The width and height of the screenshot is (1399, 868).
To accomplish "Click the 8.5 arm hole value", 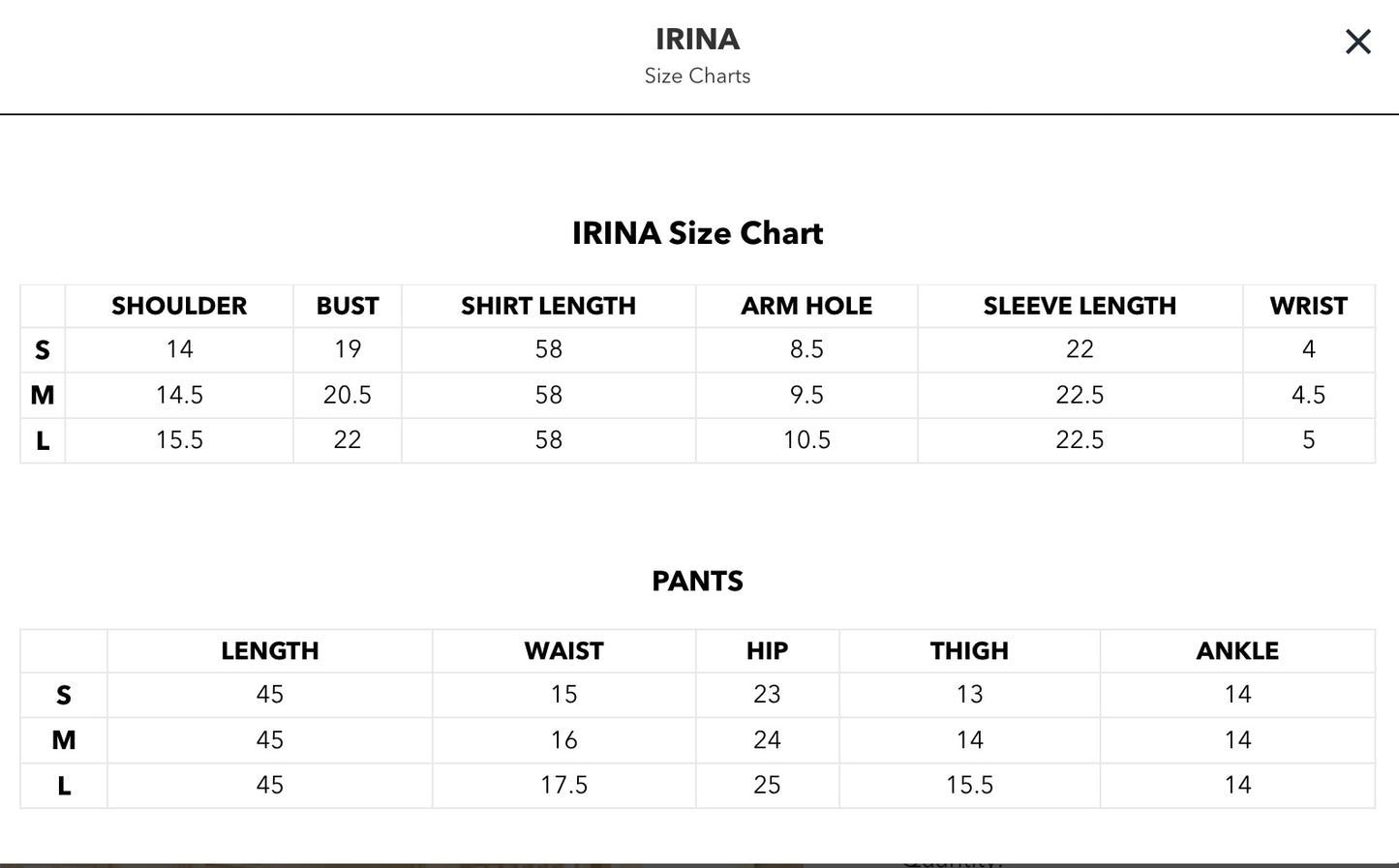I will pos(806,349).
